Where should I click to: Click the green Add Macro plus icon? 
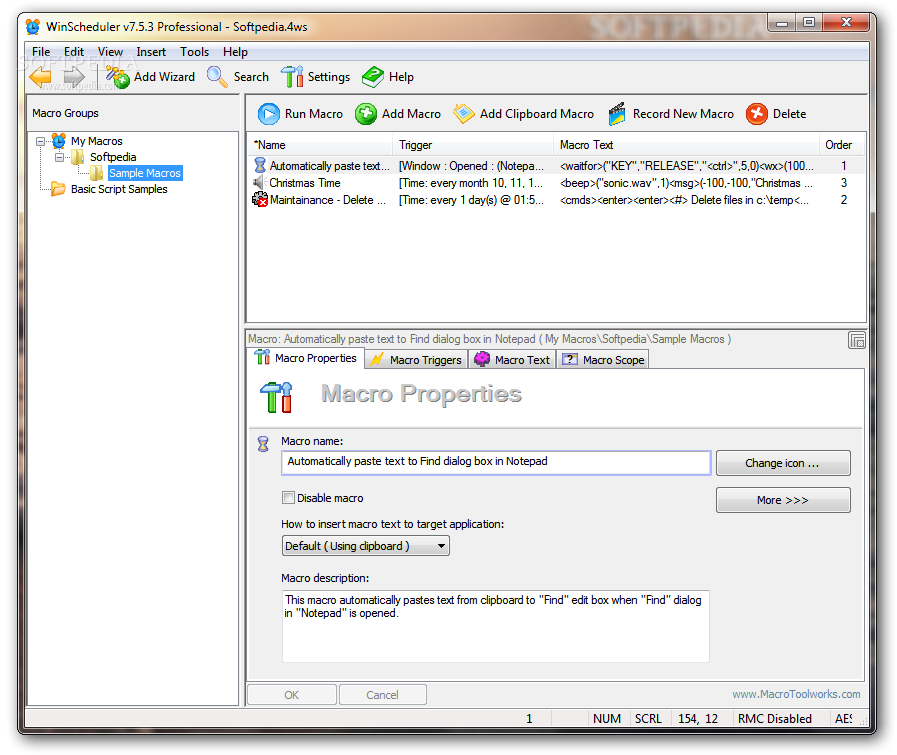pyautogui.click(x=366, y=114)
